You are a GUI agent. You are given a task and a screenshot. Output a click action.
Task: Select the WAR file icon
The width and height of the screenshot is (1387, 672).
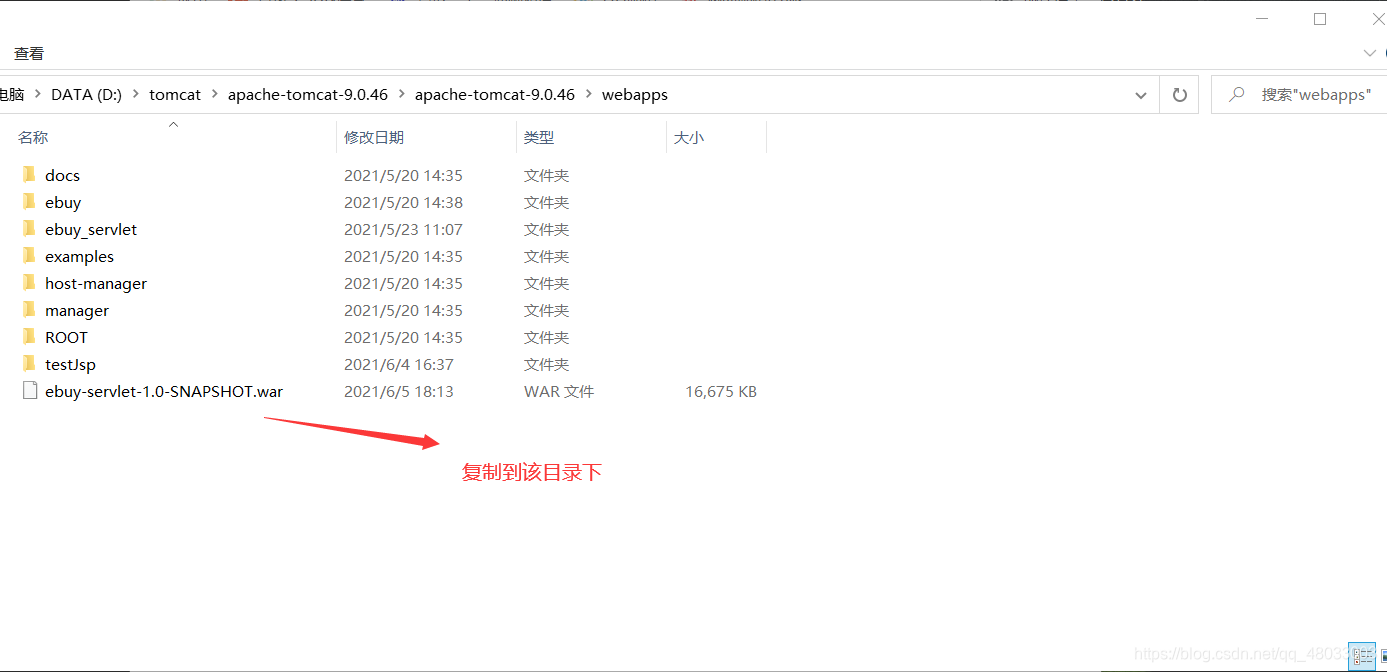pyautogui.click(x=29, y=391)
